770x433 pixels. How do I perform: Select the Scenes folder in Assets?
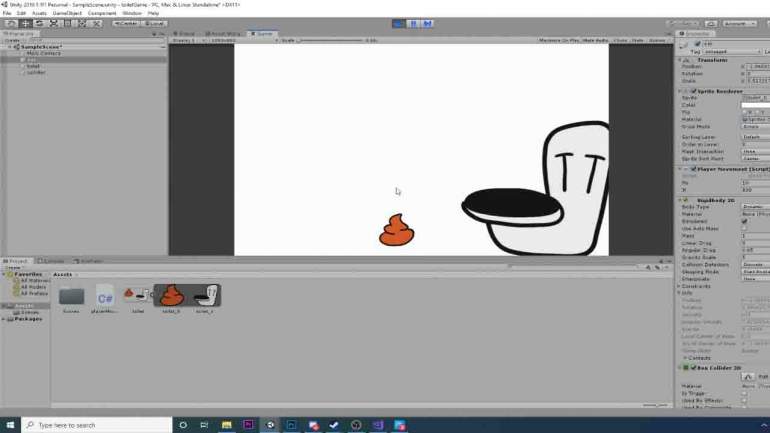tap(71, 296)
